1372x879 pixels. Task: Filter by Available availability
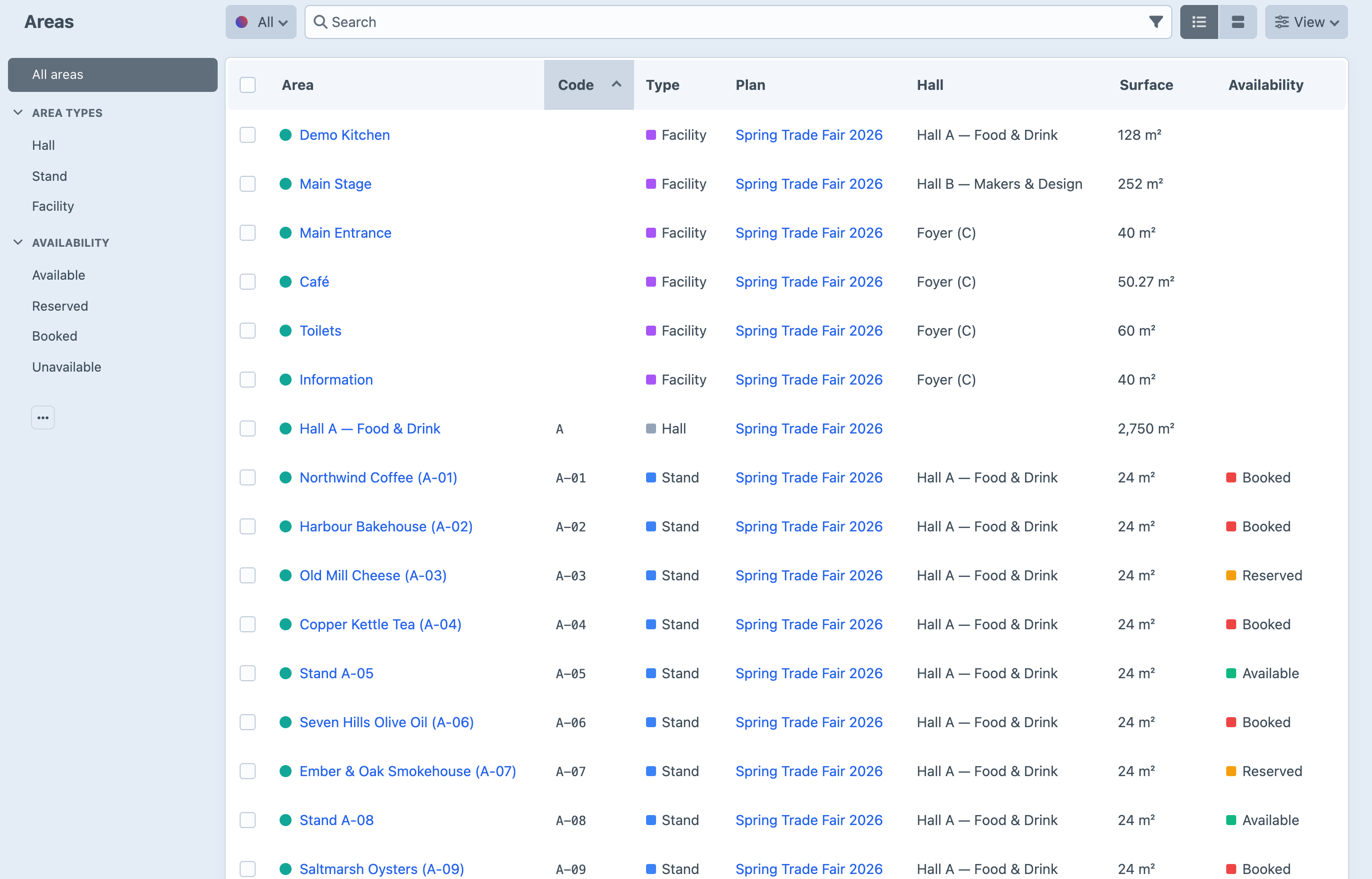[x=59, y=275]
